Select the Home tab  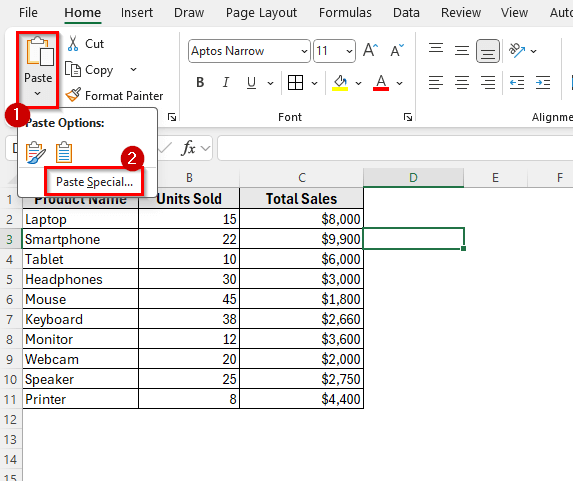pos(83,12)
